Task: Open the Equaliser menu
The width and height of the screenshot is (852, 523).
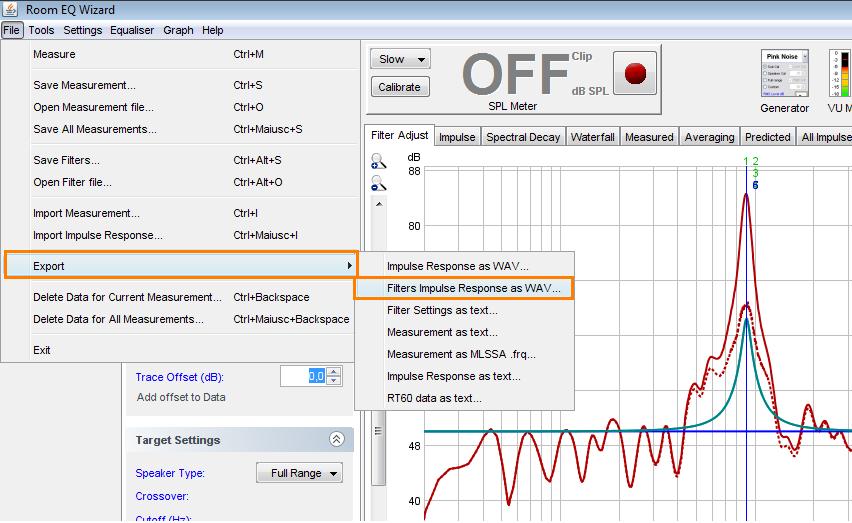Action: point(132,30)
